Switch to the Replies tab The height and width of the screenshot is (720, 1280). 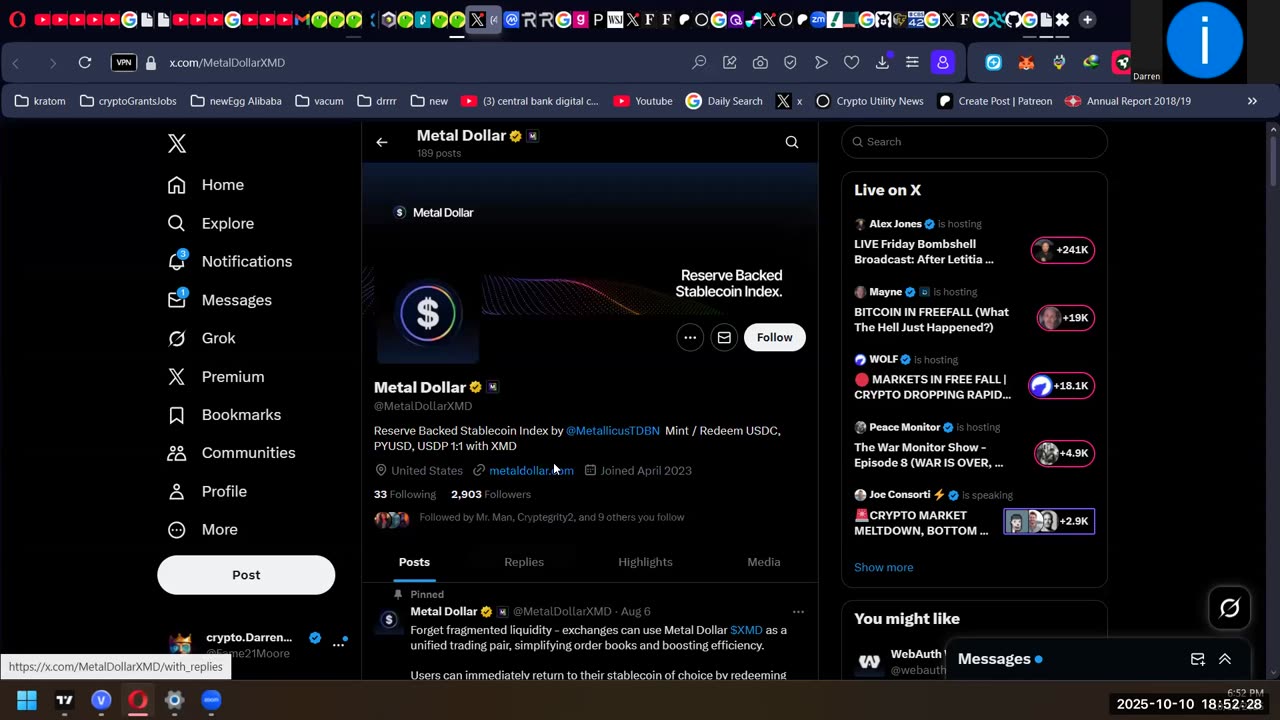tap(524, 562)
